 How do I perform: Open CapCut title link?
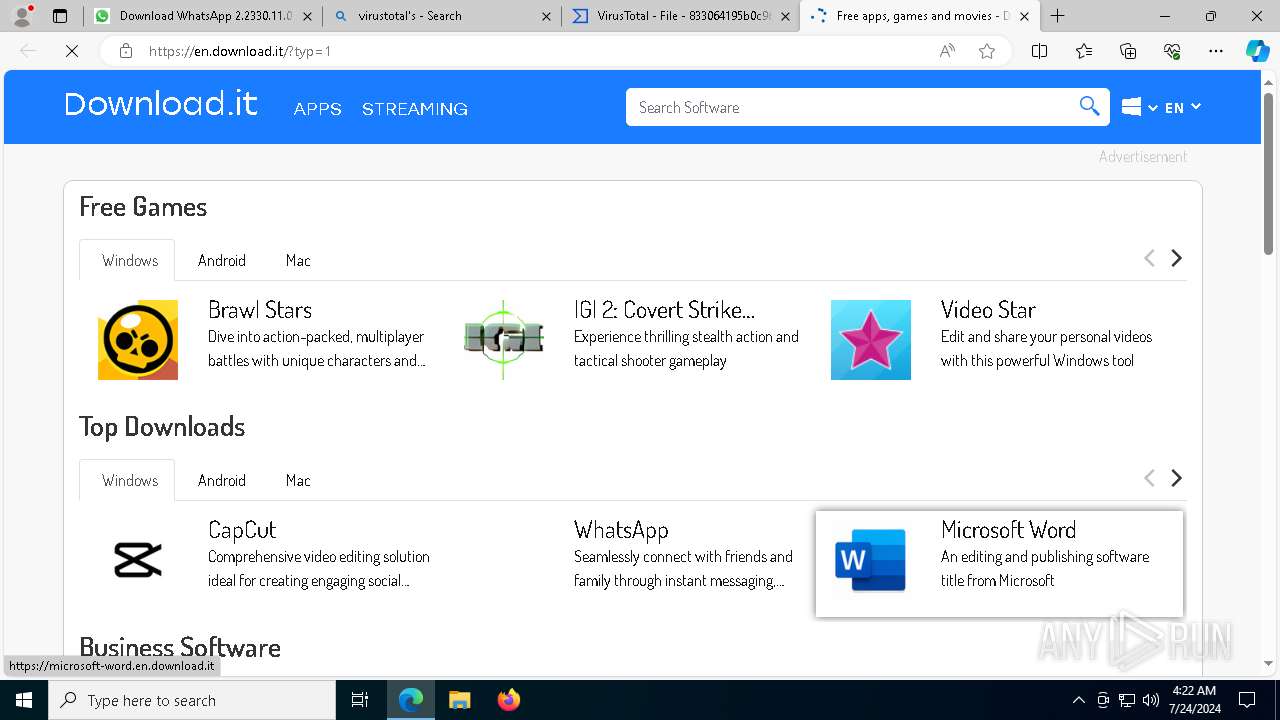242,530
